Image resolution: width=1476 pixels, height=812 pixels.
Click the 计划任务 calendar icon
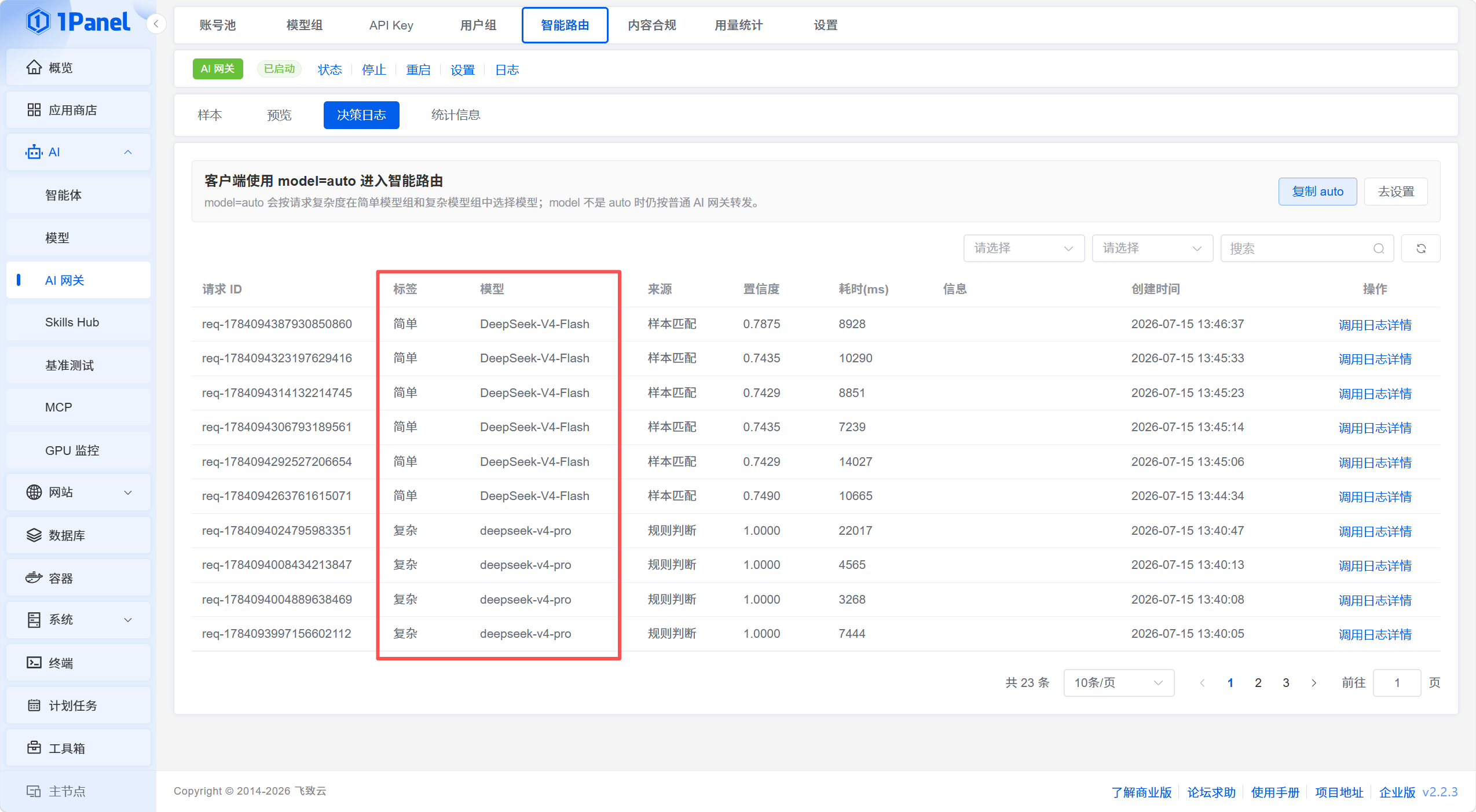pyautogui.click(x=34, y=706)
